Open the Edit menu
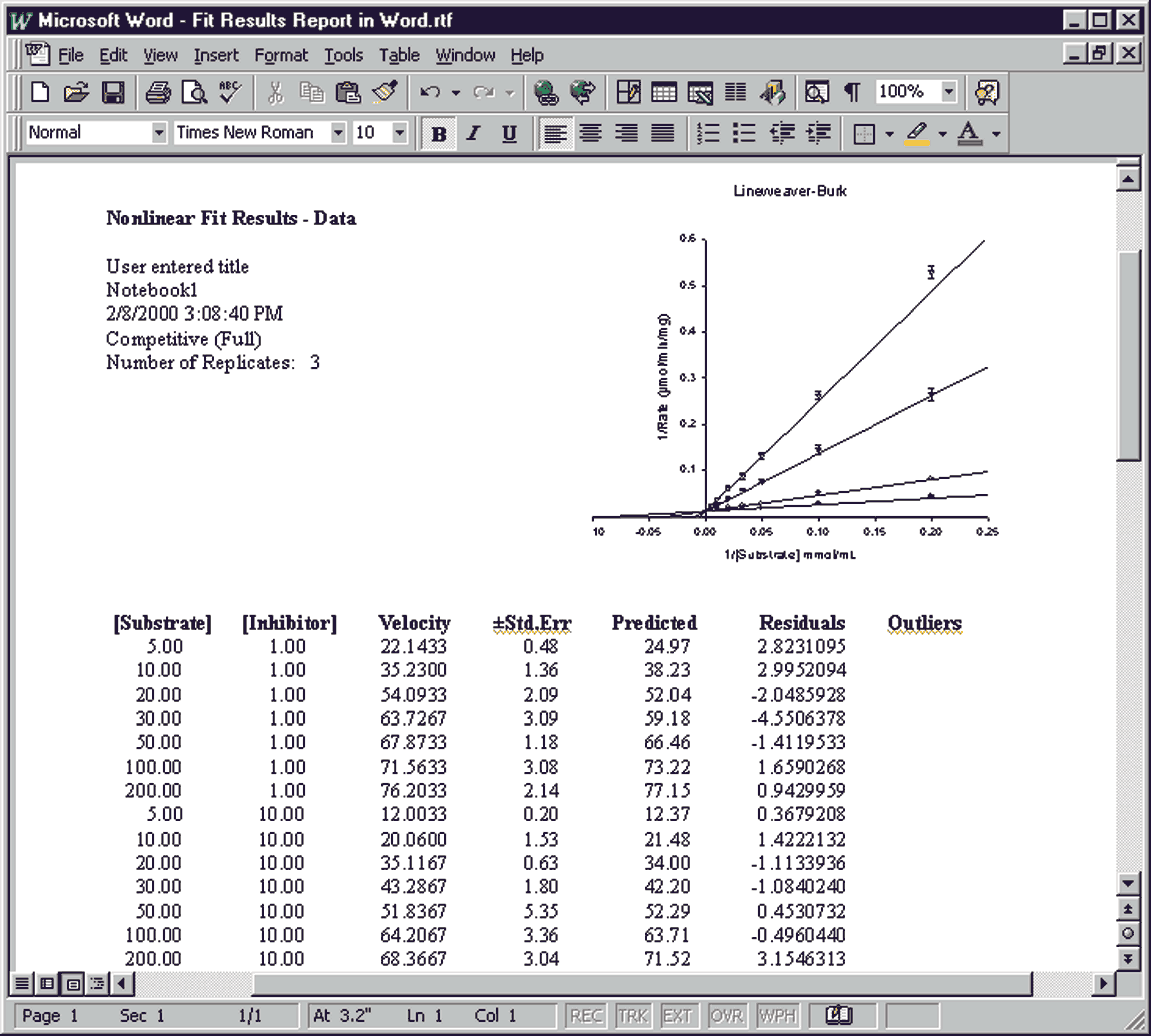 click(x=113, y=55)
